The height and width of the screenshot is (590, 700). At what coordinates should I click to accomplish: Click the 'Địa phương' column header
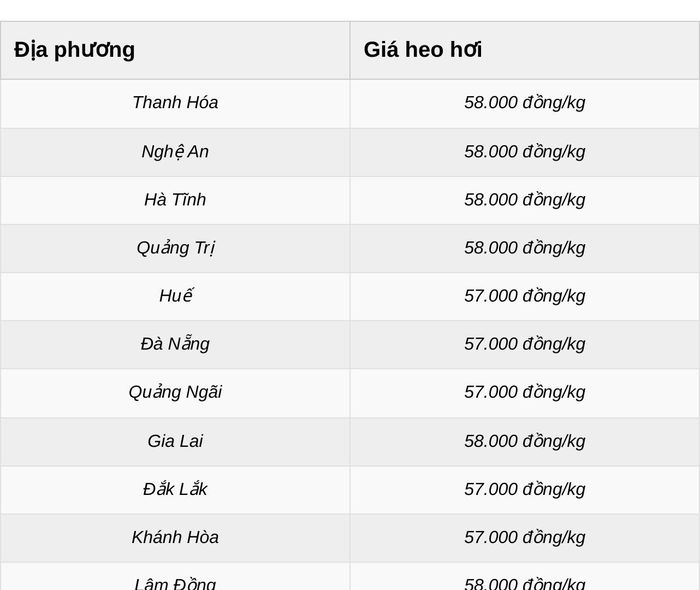tap(175, 50)
